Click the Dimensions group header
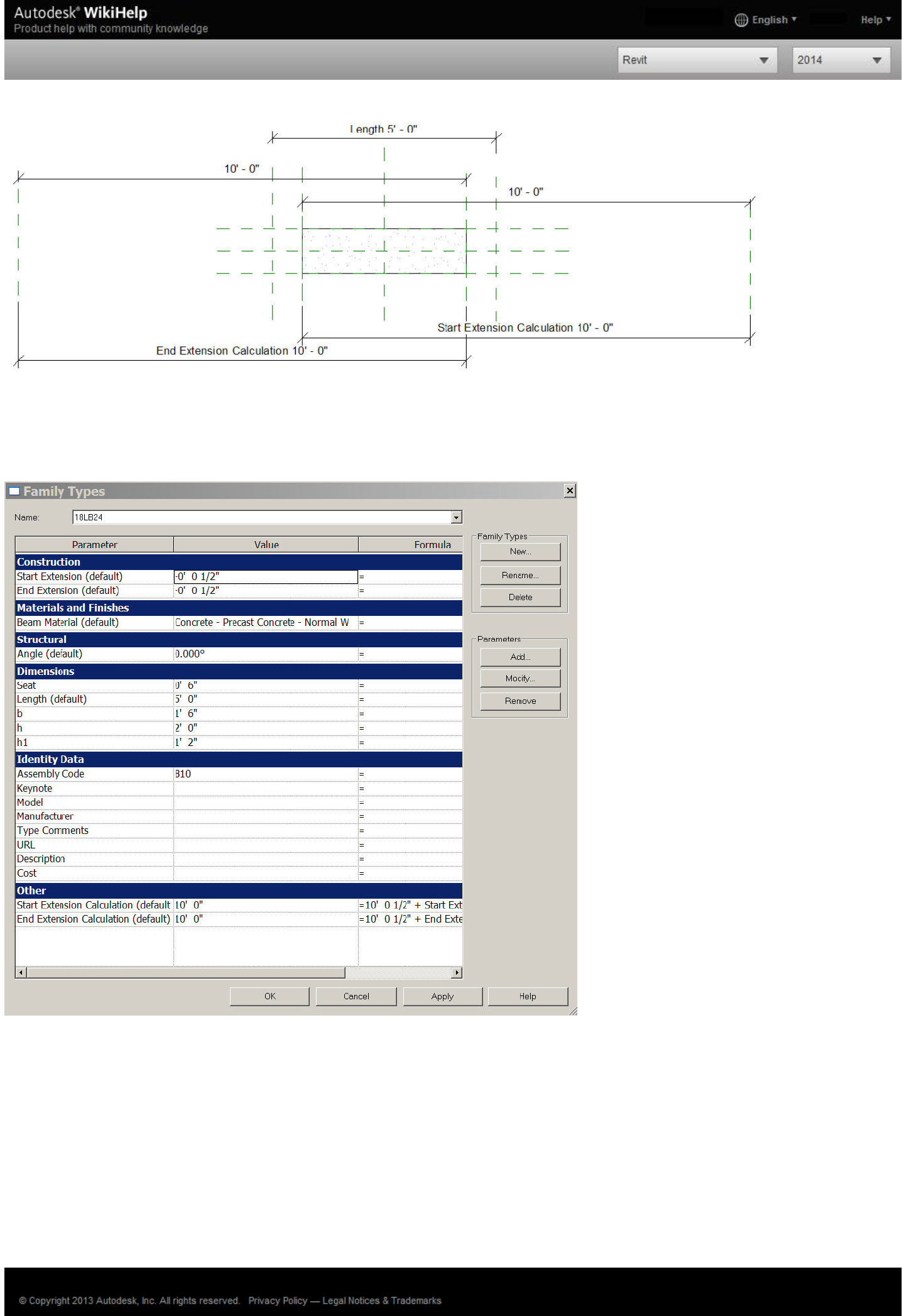The width and height of the screenshot is (902, 1316). [239, 671]
